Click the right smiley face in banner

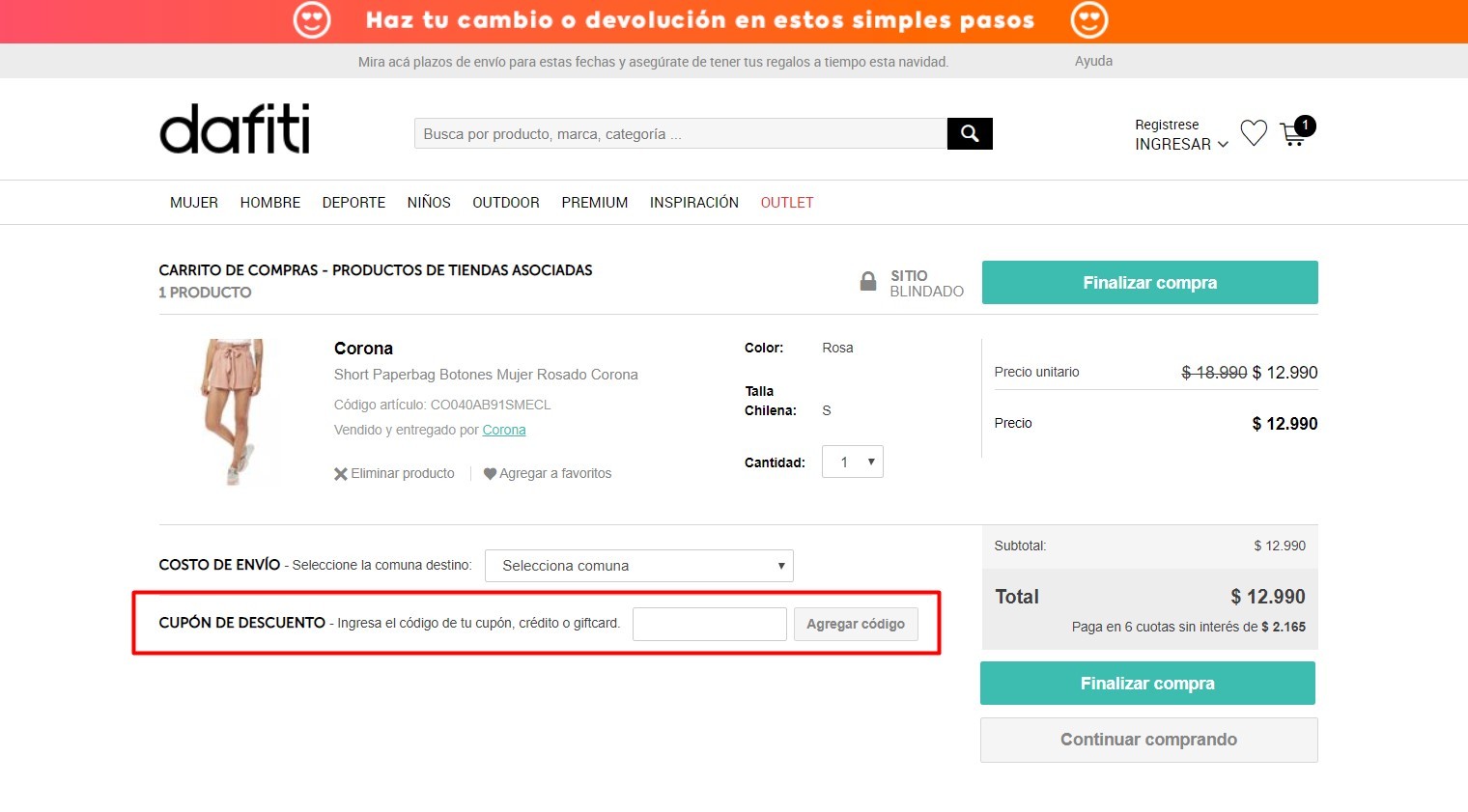tap(1089, 20)
